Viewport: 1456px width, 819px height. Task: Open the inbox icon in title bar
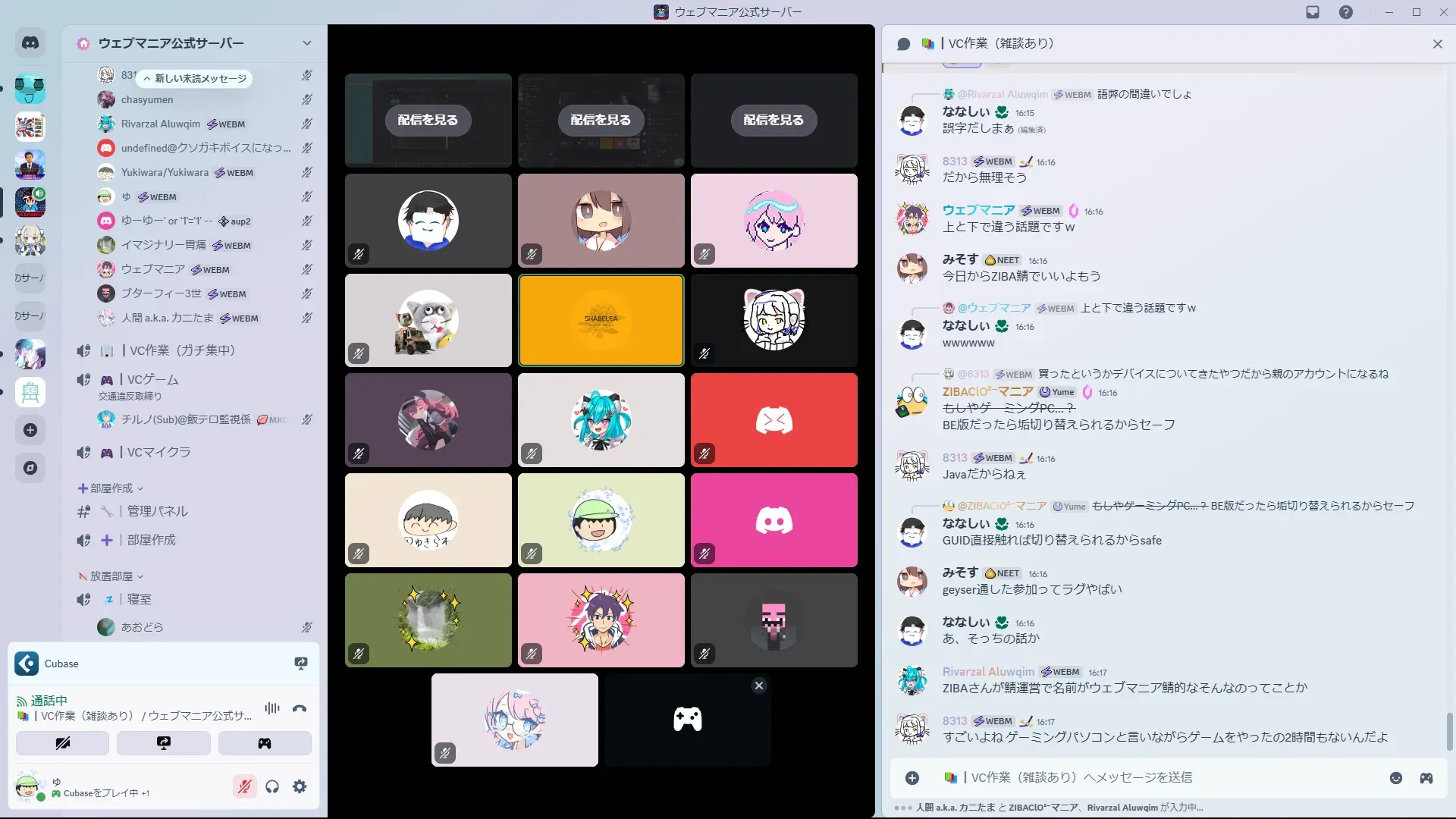(1313, 12)
